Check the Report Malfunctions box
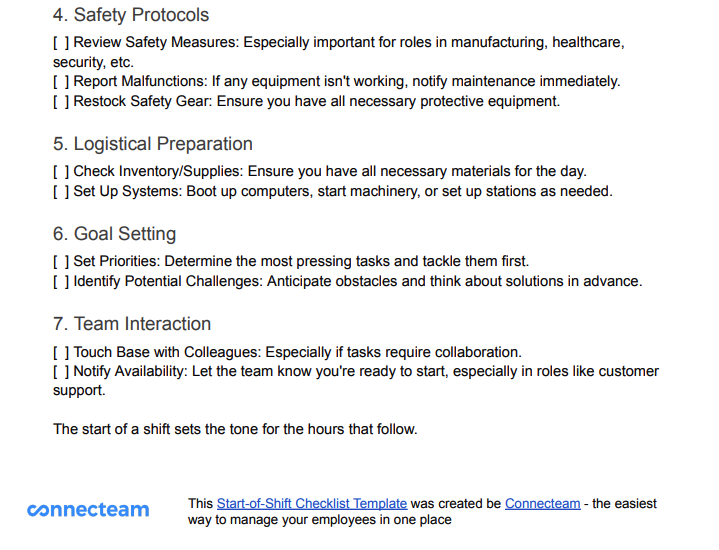 [x=61, y=82]
